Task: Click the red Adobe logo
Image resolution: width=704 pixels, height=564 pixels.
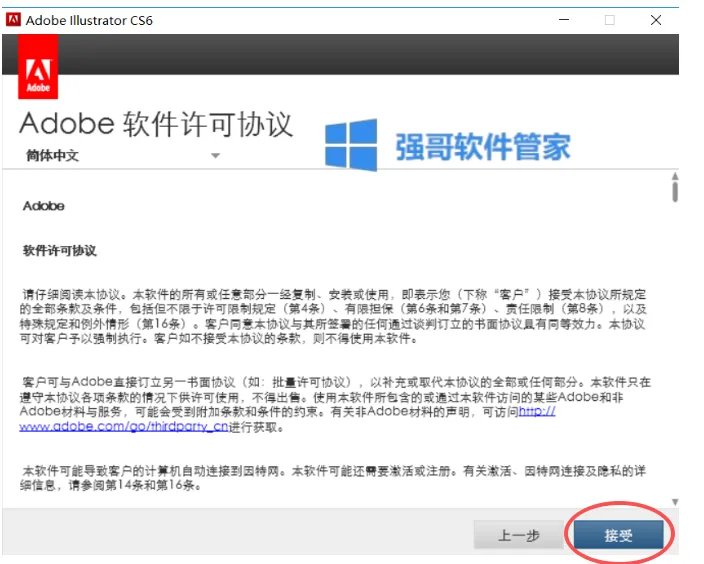Action: tap(38, 67)
